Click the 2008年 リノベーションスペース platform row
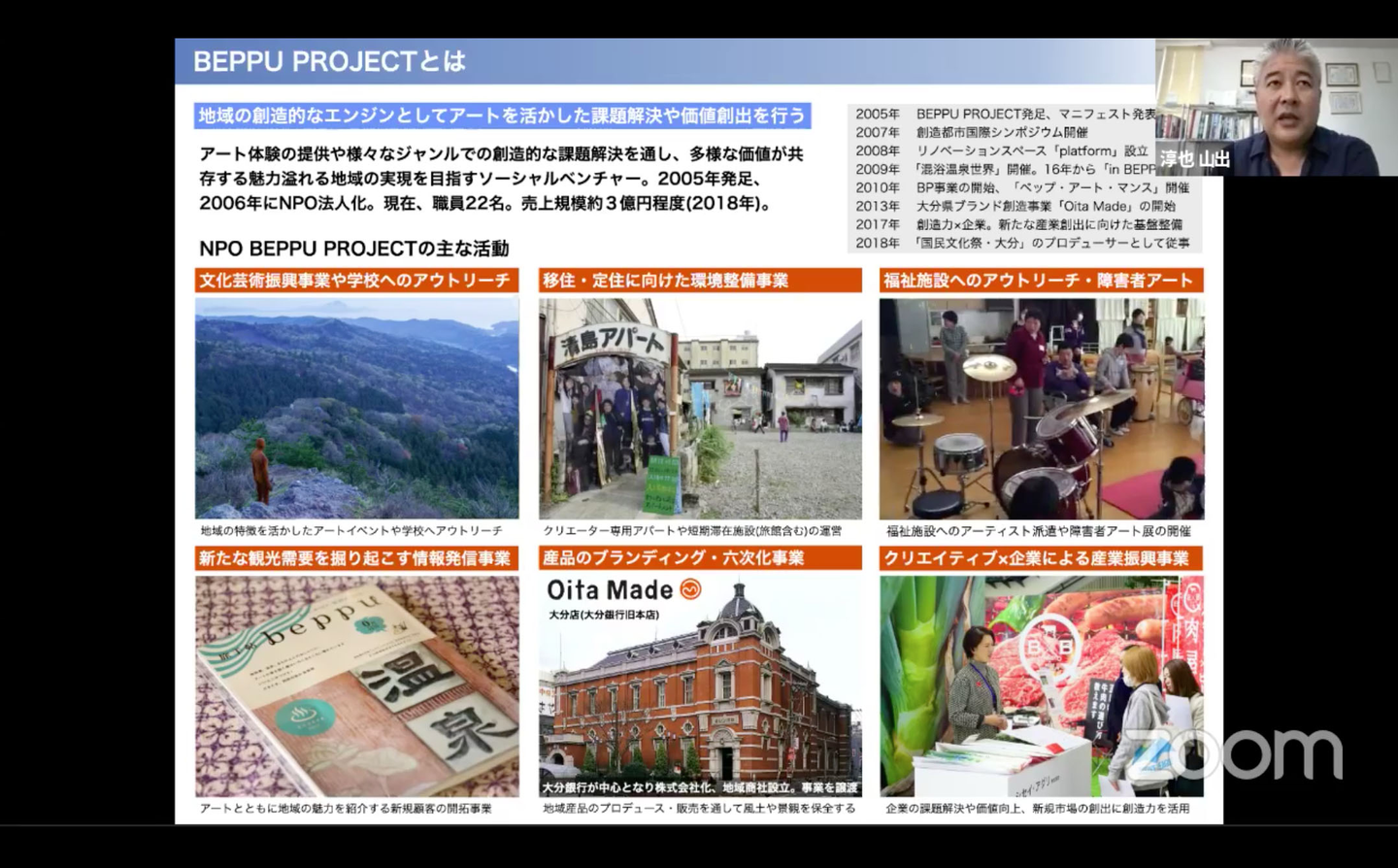Viewport: 1398px width, 868px height. pyautogui.click(x=1001, y=150)
